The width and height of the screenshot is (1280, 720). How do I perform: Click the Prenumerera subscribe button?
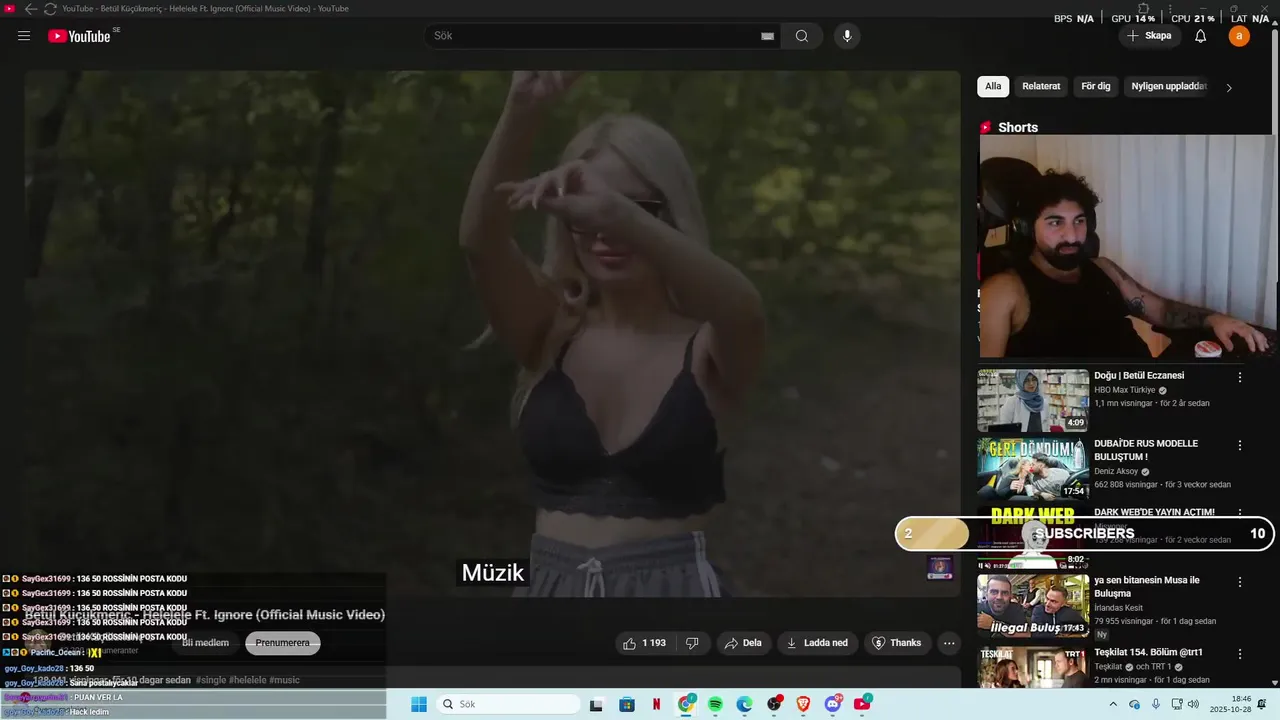(x=283, y=643)
